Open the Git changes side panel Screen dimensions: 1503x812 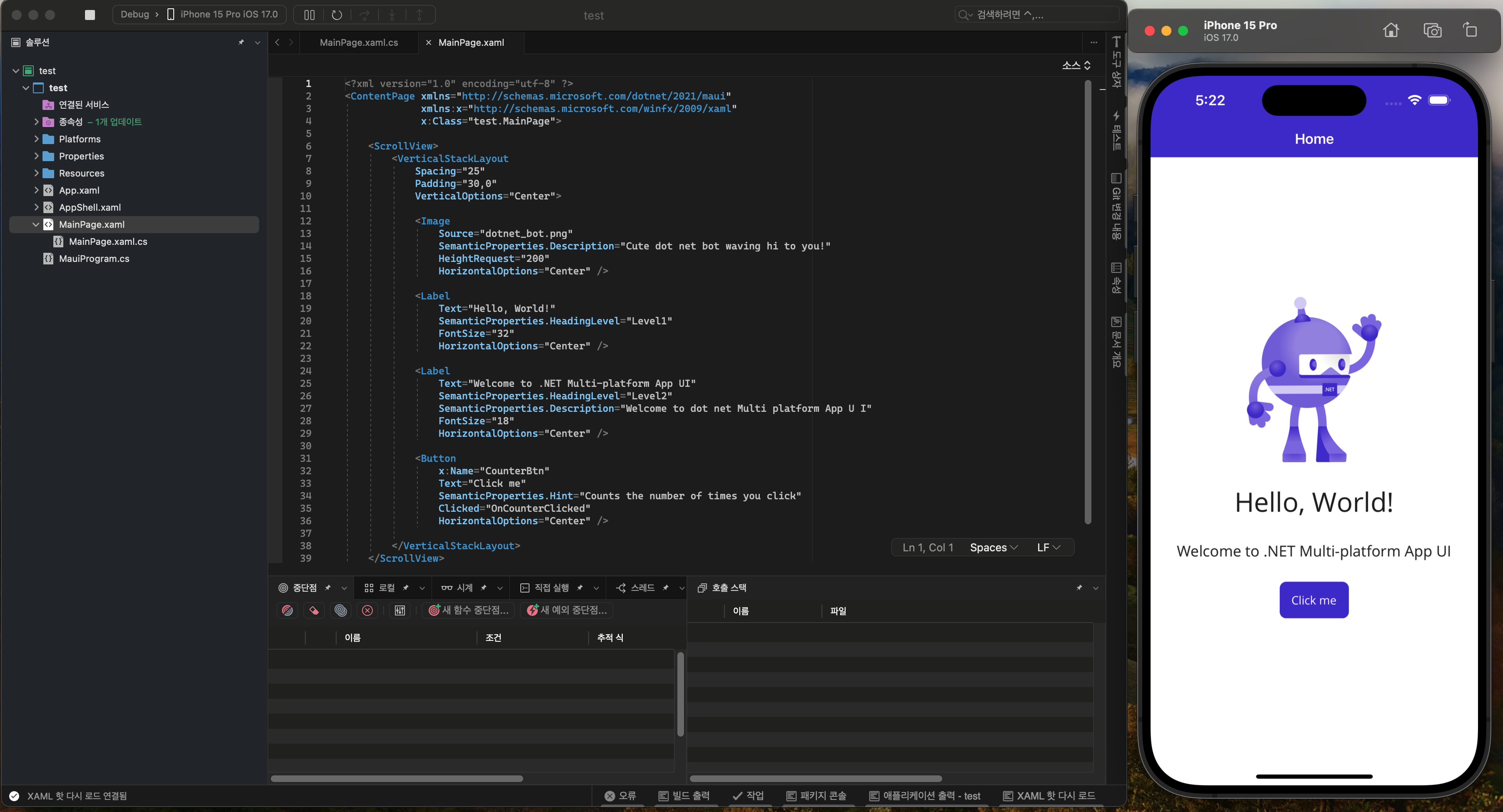click(1116, 206)
